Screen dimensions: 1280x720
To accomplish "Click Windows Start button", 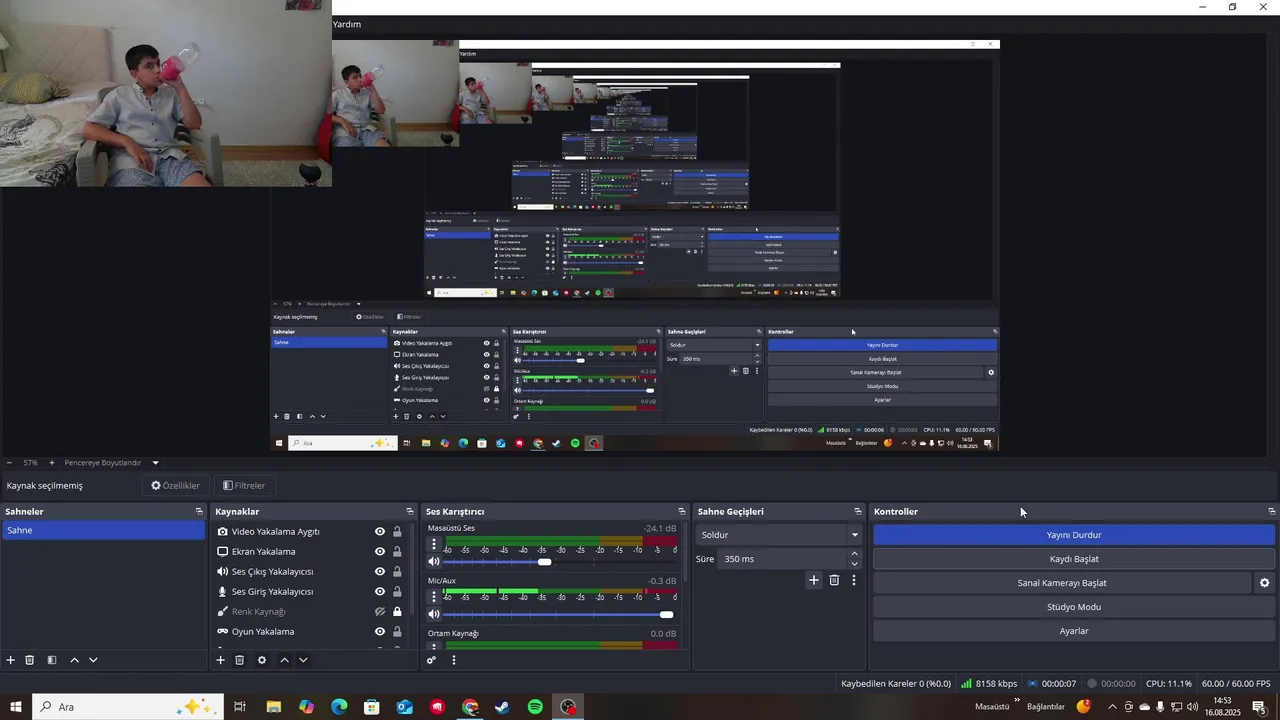I will point(15,707).
